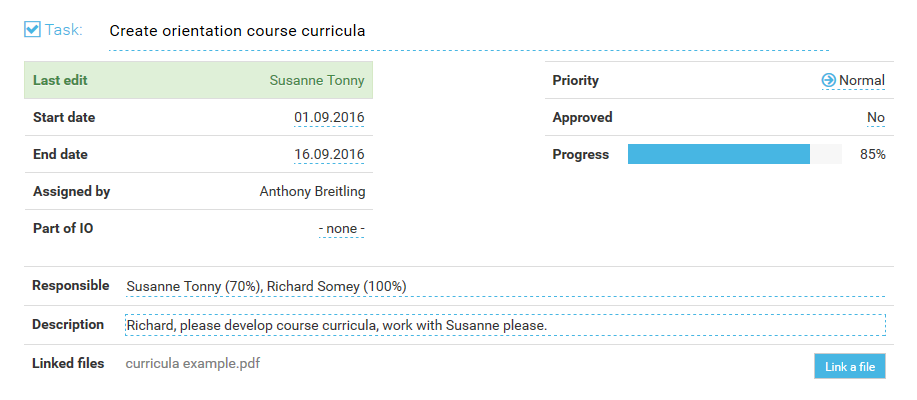
Task: Click the Link a file button
Action: tap(850, 367)
